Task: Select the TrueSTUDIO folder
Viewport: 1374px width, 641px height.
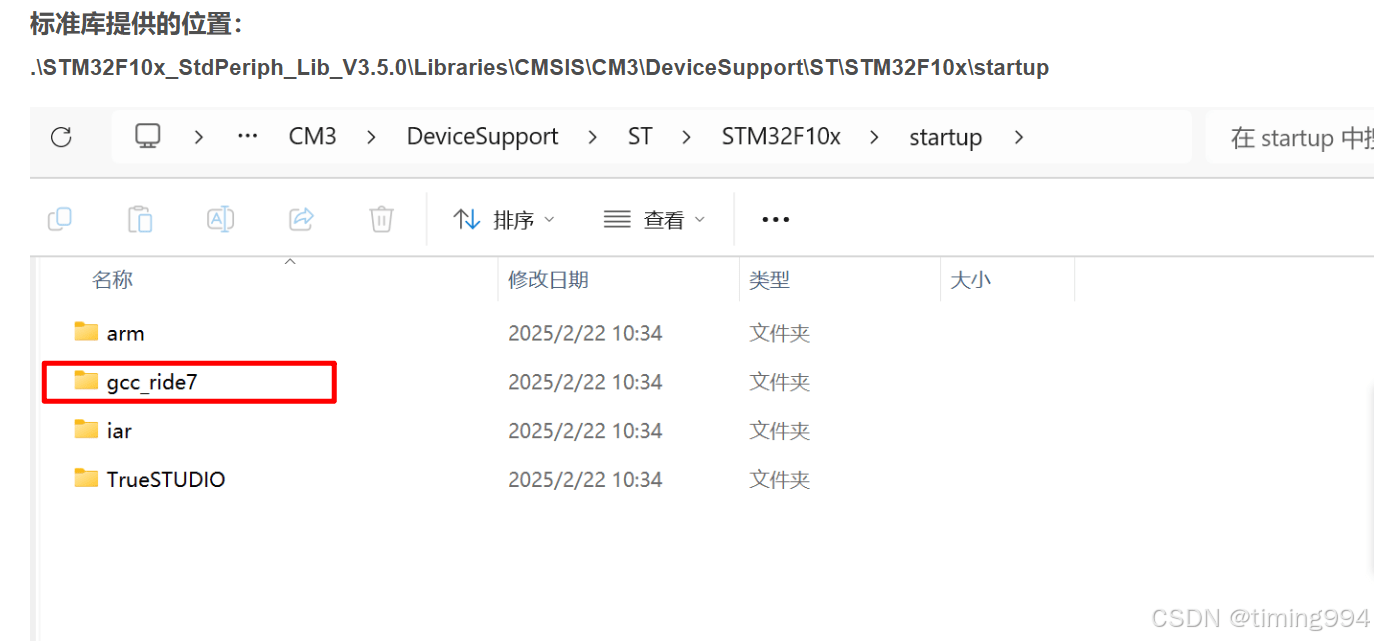Action: coord(165,480)
